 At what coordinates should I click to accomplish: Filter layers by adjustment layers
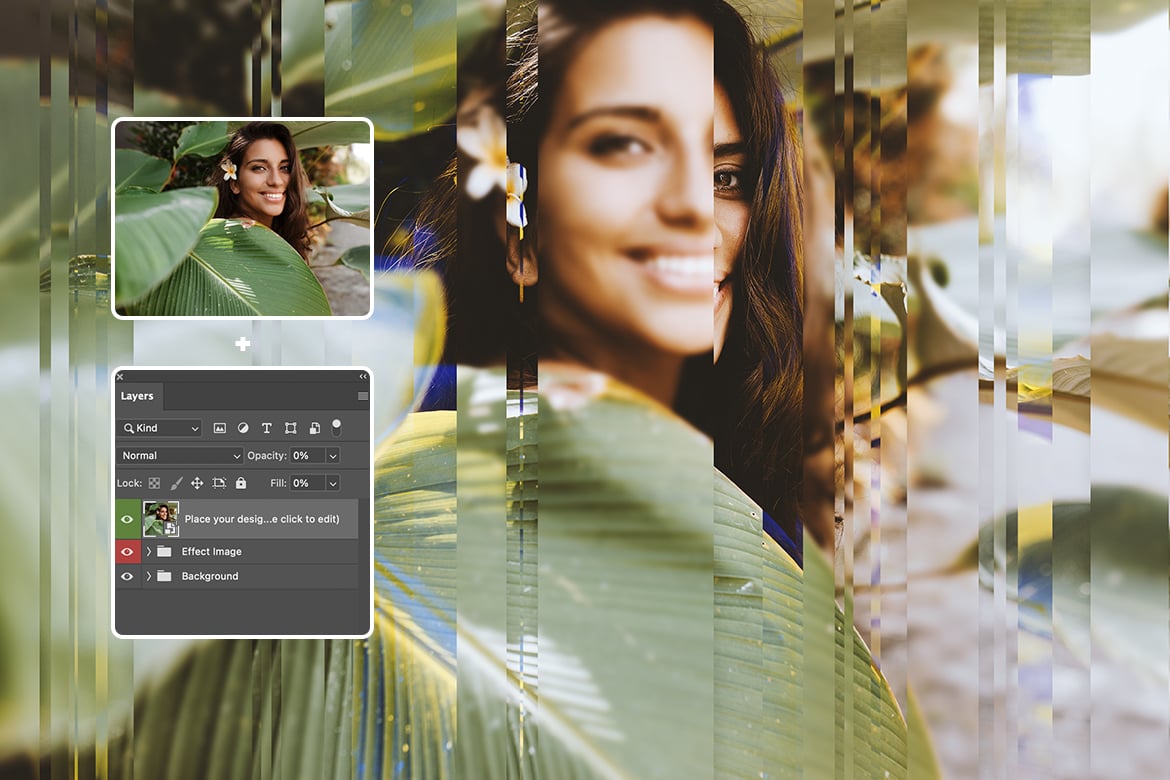(243, 428)
